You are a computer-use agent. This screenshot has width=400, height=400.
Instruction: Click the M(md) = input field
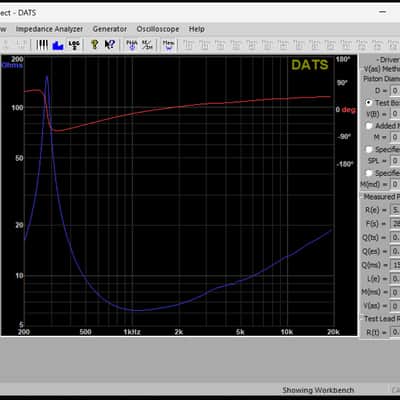395,184
